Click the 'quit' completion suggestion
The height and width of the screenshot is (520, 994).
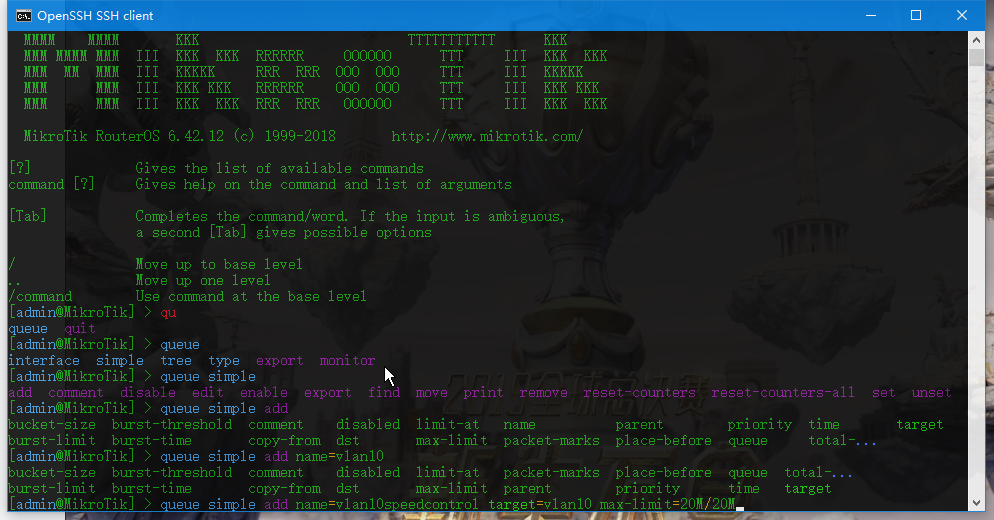tap(80, 328)
